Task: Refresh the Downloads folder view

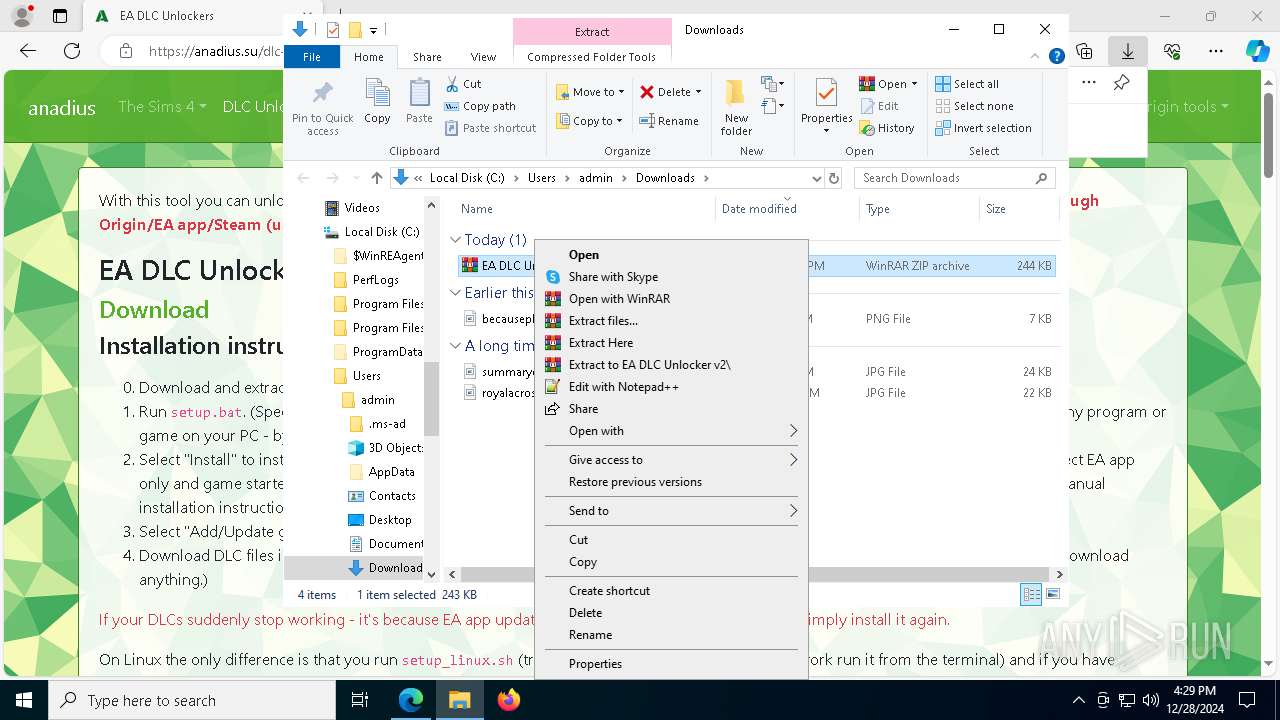Action: (x=833, y=178)
